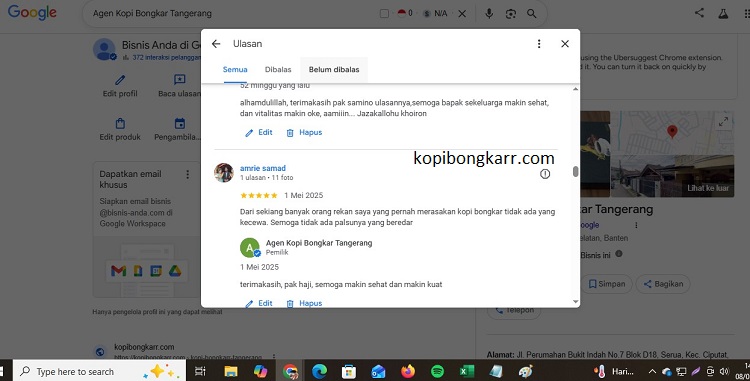Open the weather widget 'Hari...'
The image size is (750, 381).
pyautogui.click(x=614, y=371)
